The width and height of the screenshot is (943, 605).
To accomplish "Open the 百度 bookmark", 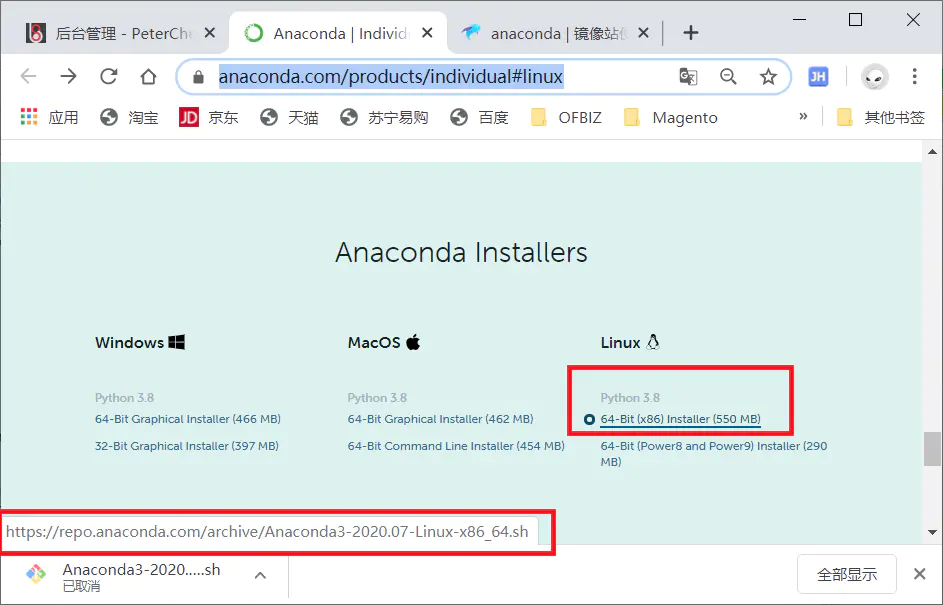I will pos(479,117).
